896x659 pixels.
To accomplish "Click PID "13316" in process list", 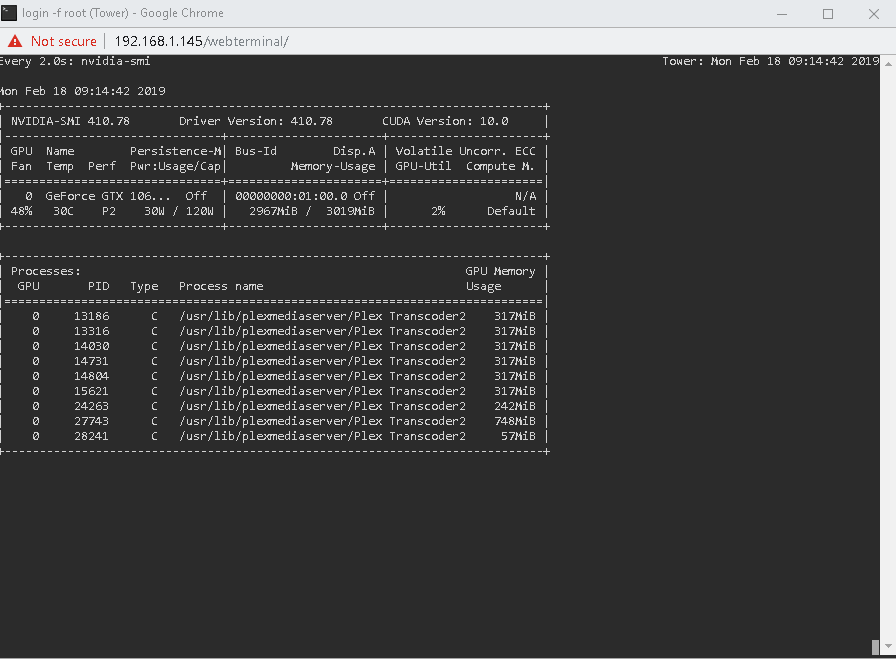I will pos(91,331).
